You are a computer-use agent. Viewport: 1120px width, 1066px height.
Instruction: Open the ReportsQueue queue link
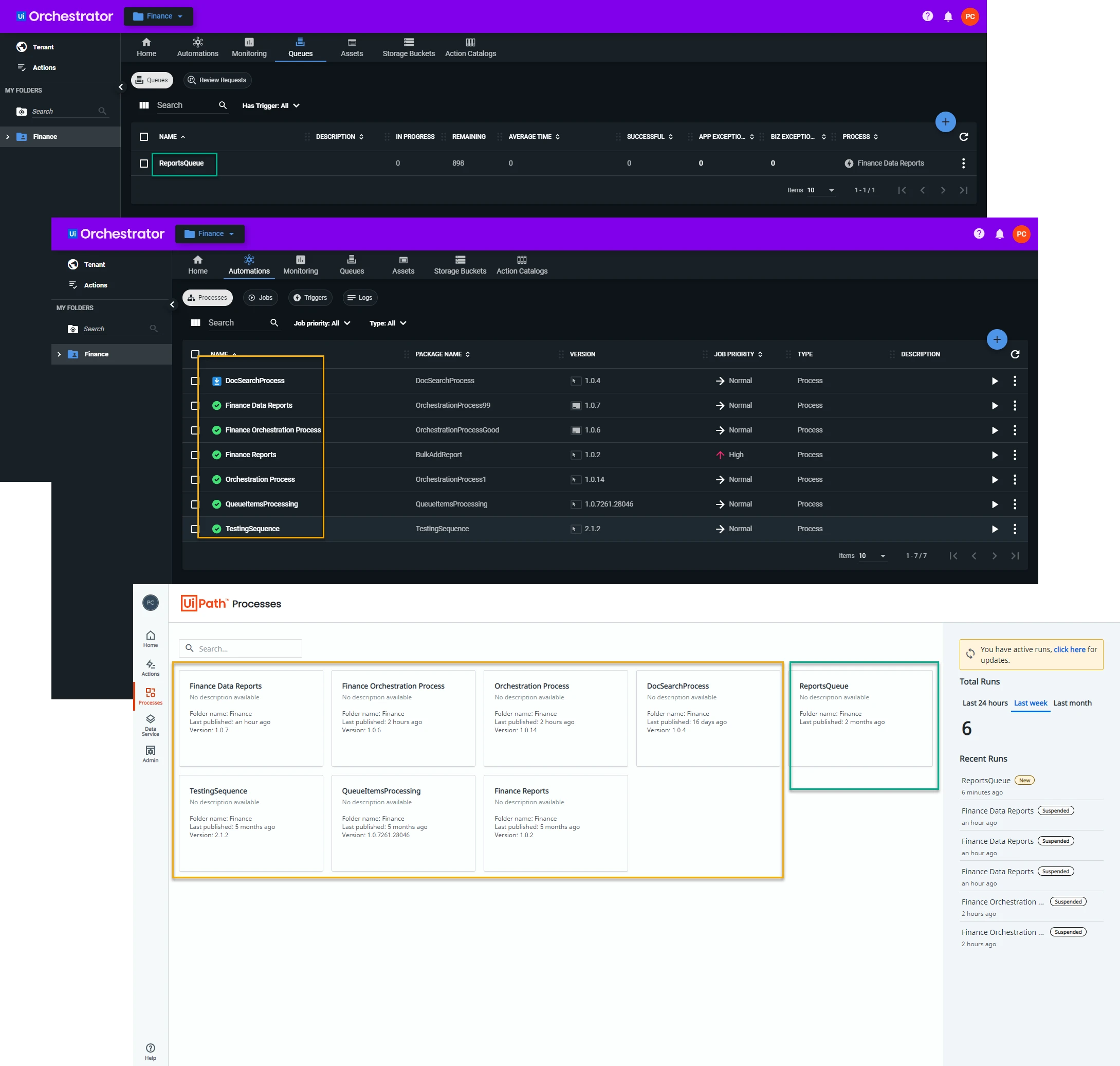click(181, 164)
